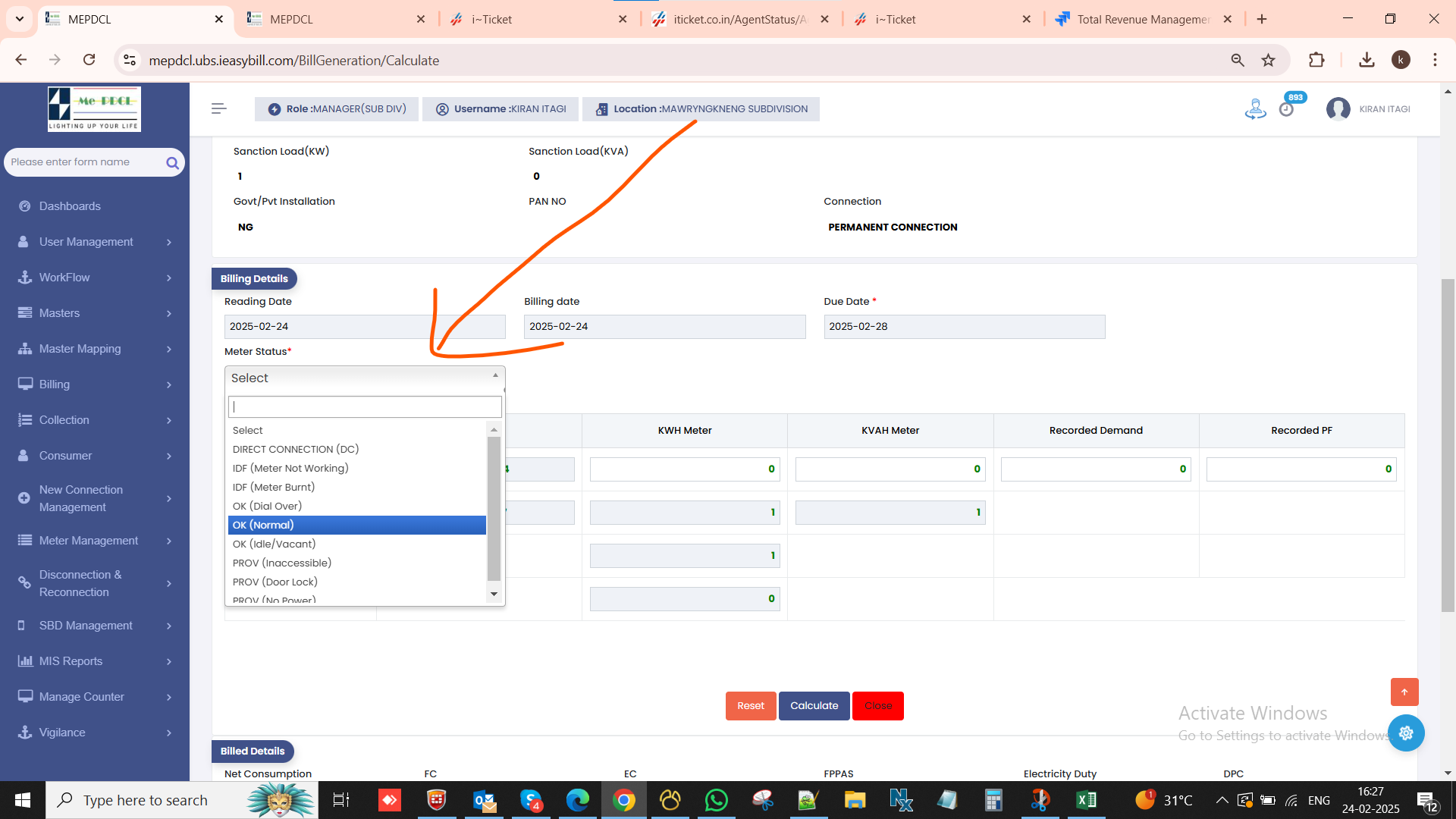Screen dimensions: 1456x819
Task: Click the page vertical scrollbar thumb
Action: pyautogui.click(x=1448, y=445)
